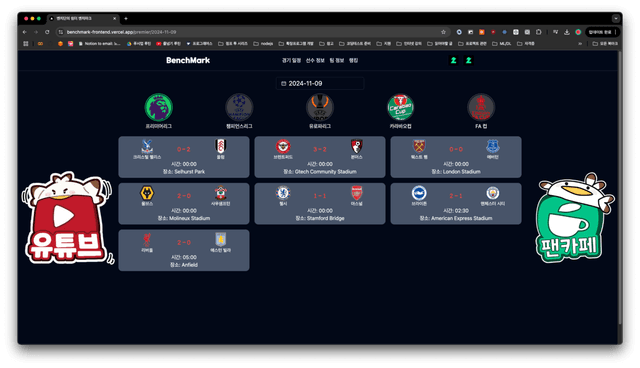Click the Bournemouth crest
640x368 pixels.
point(357,146)
